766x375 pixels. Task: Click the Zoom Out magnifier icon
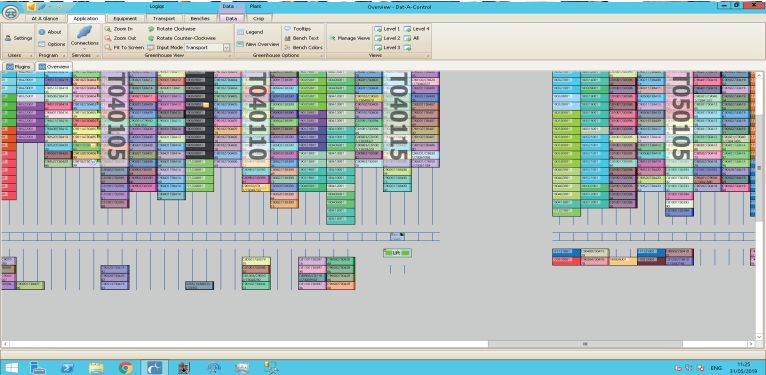pyautogui.click(x=108, y=38)
